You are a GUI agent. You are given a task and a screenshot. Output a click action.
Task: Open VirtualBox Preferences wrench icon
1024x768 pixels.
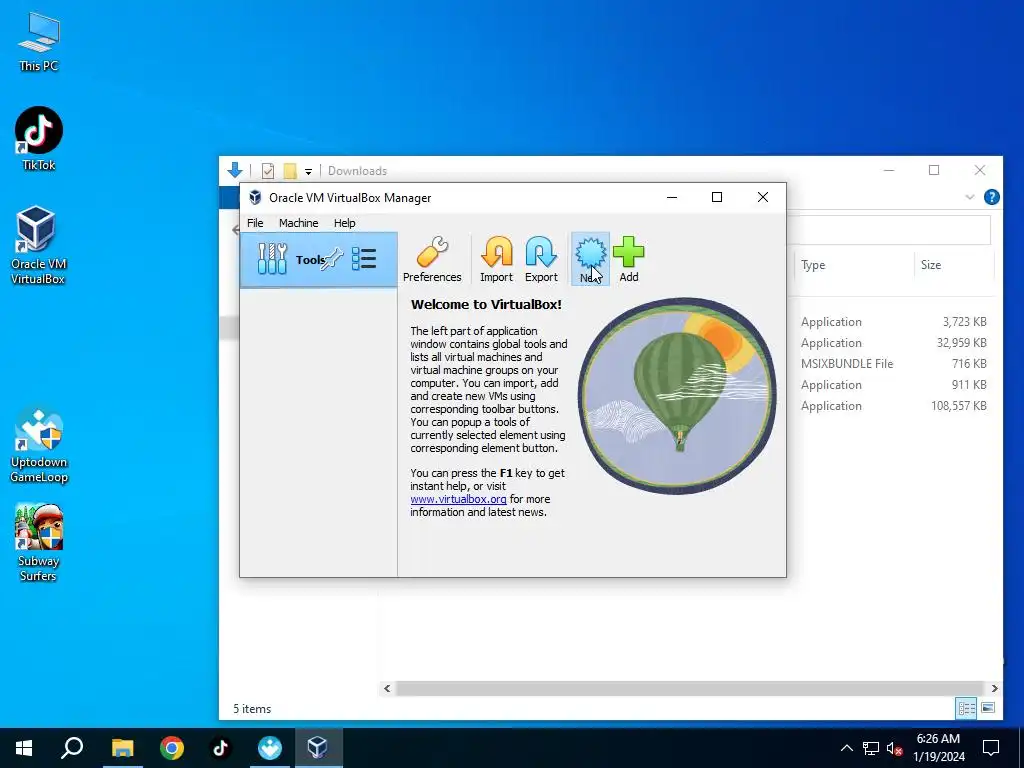tap(432, 259)
